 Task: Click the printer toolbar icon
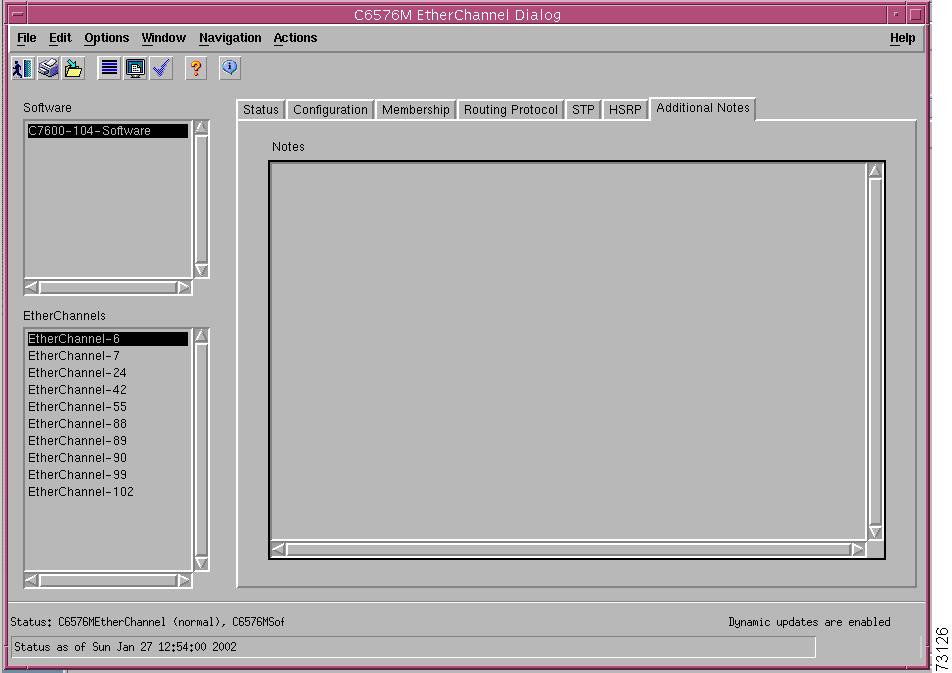point(49,68)
